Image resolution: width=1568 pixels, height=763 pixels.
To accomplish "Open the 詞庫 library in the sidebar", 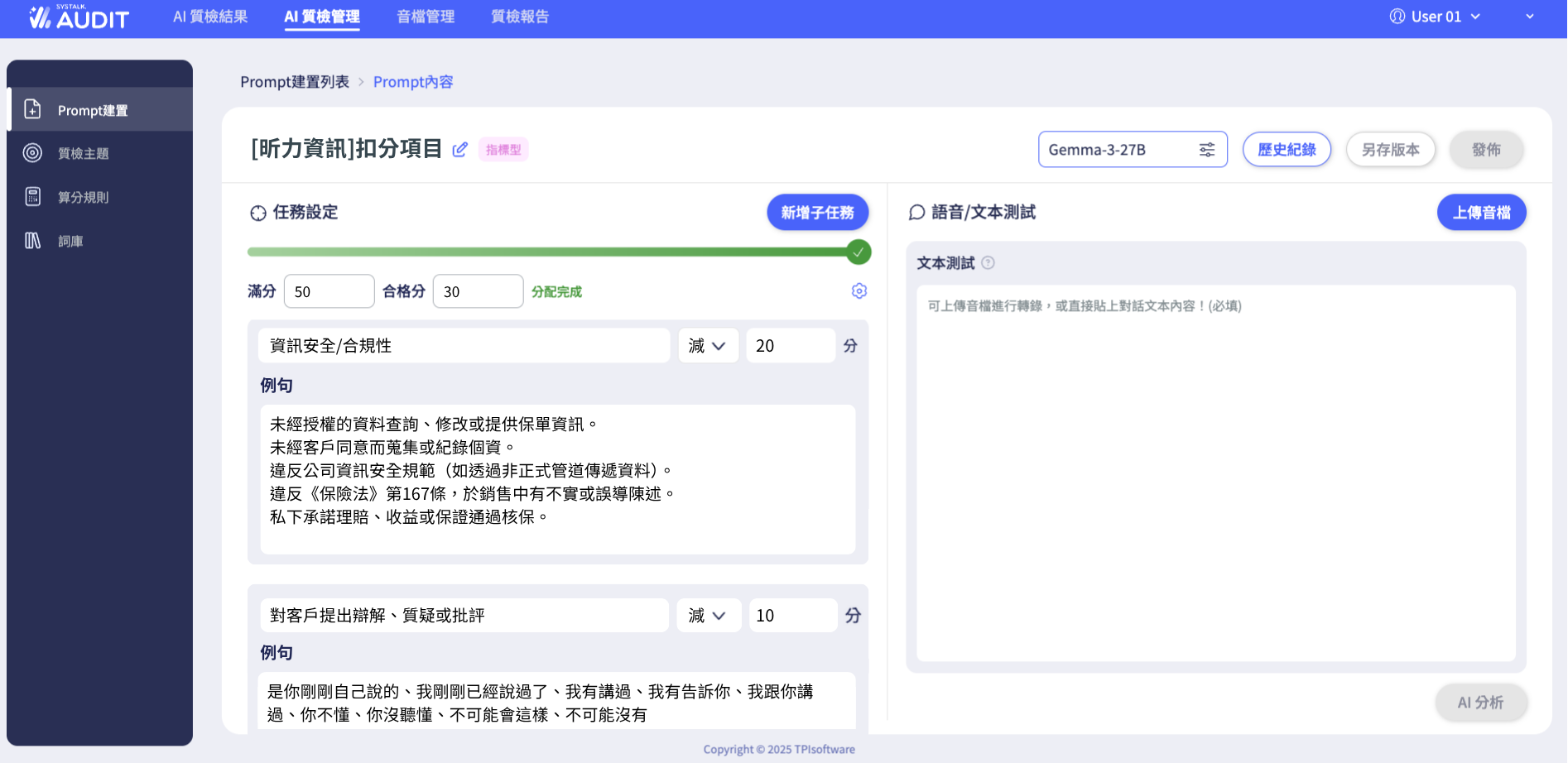I will (70, 241).
